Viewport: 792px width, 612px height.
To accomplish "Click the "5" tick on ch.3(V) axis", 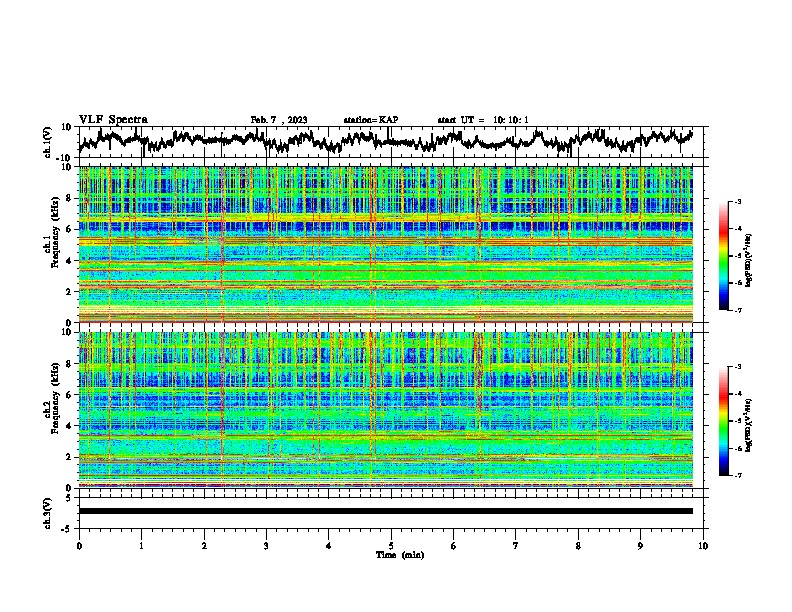I will pos(69,498).
